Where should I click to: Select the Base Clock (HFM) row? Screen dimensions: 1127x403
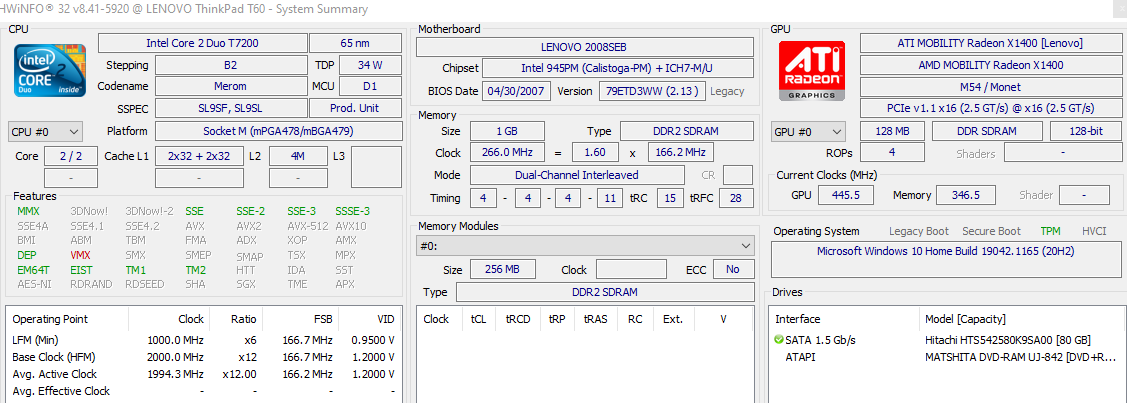point(203,357)
